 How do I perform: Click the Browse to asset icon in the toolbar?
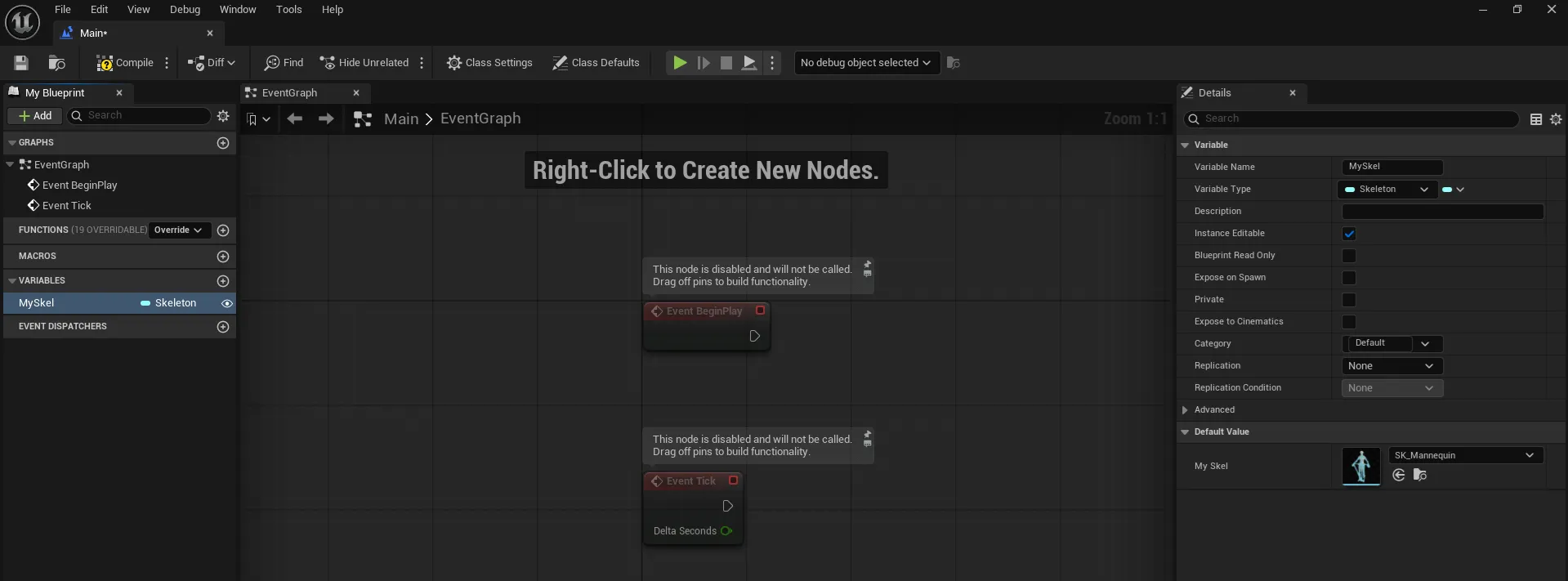pyautogui.click(x=56, y=63)
